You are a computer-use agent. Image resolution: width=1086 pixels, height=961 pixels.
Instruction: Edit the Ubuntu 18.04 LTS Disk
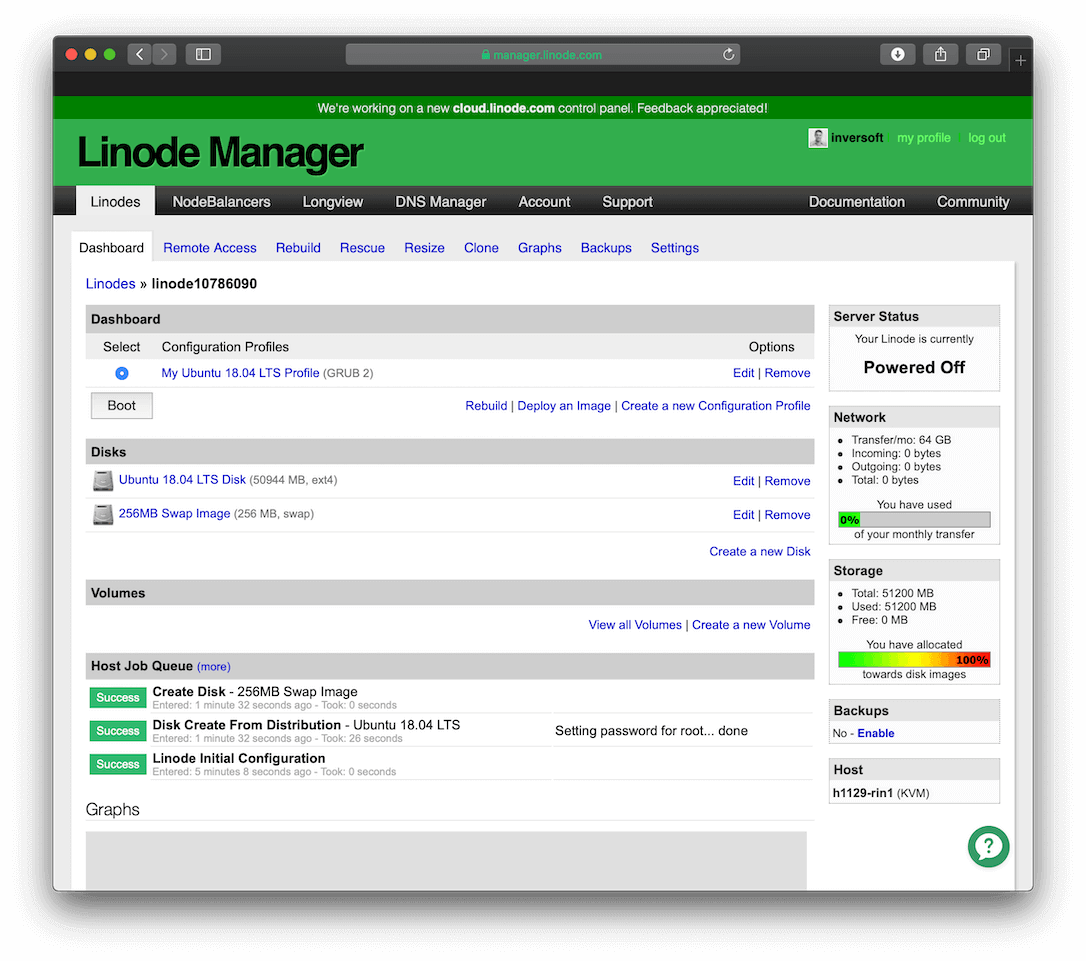point(743,481)
